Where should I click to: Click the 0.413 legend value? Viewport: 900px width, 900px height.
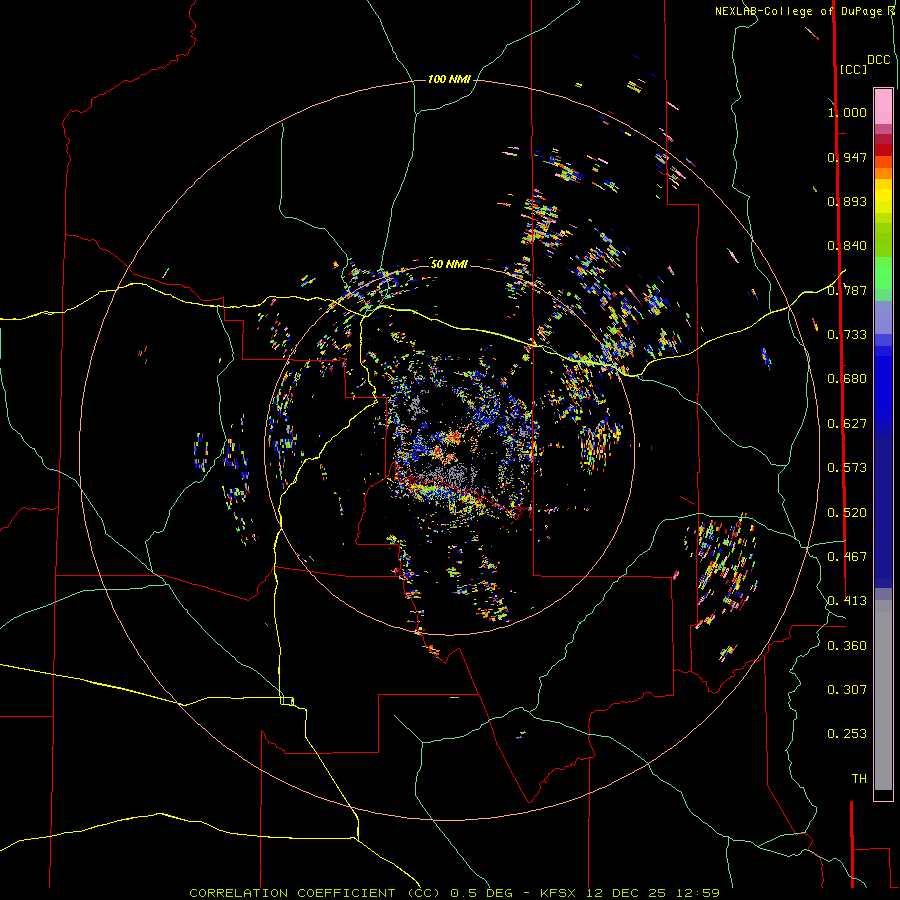pos(847,601)
